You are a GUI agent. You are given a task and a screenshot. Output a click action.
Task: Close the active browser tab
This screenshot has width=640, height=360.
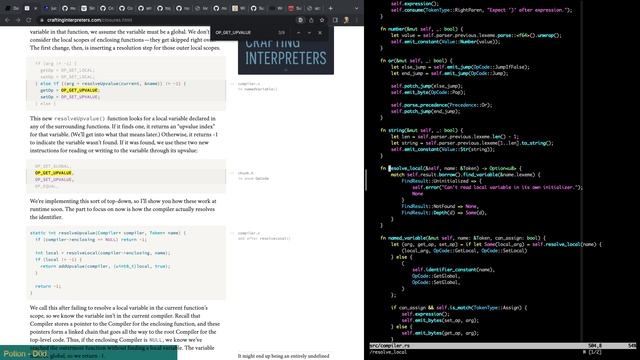tap(36, 8)
